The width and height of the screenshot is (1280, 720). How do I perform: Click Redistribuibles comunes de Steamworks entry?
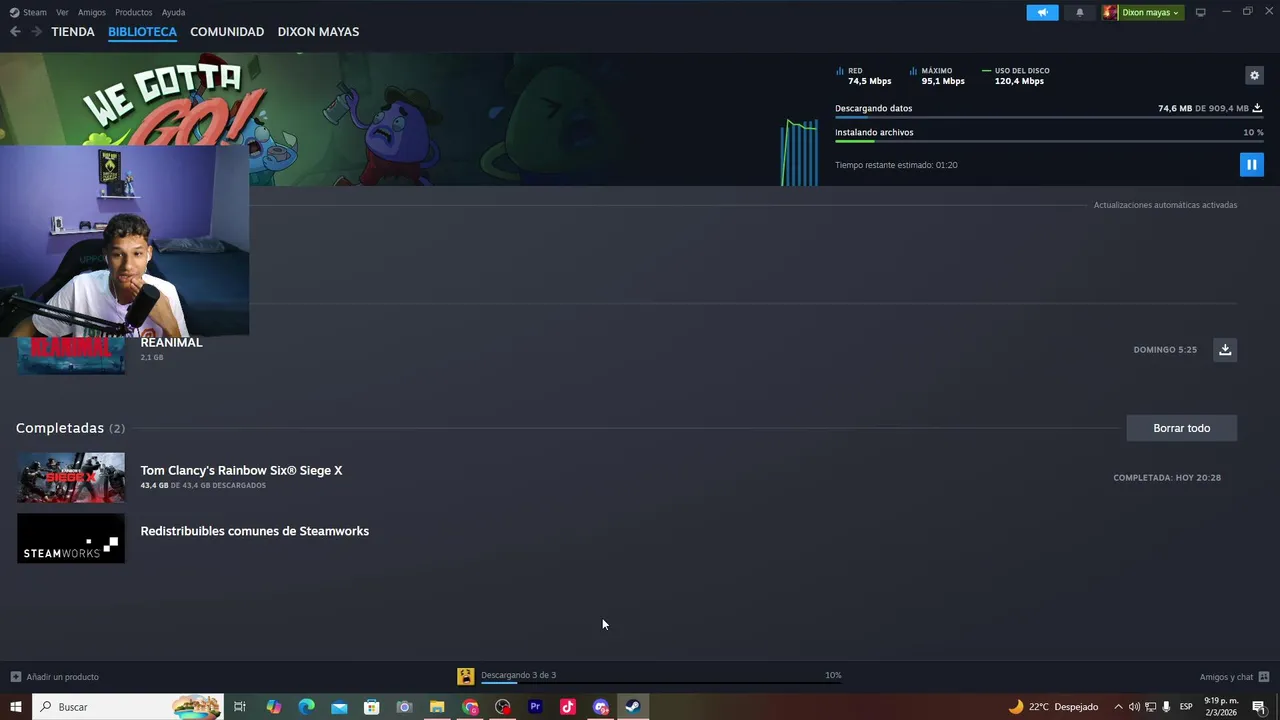click(x=254, y=531)
